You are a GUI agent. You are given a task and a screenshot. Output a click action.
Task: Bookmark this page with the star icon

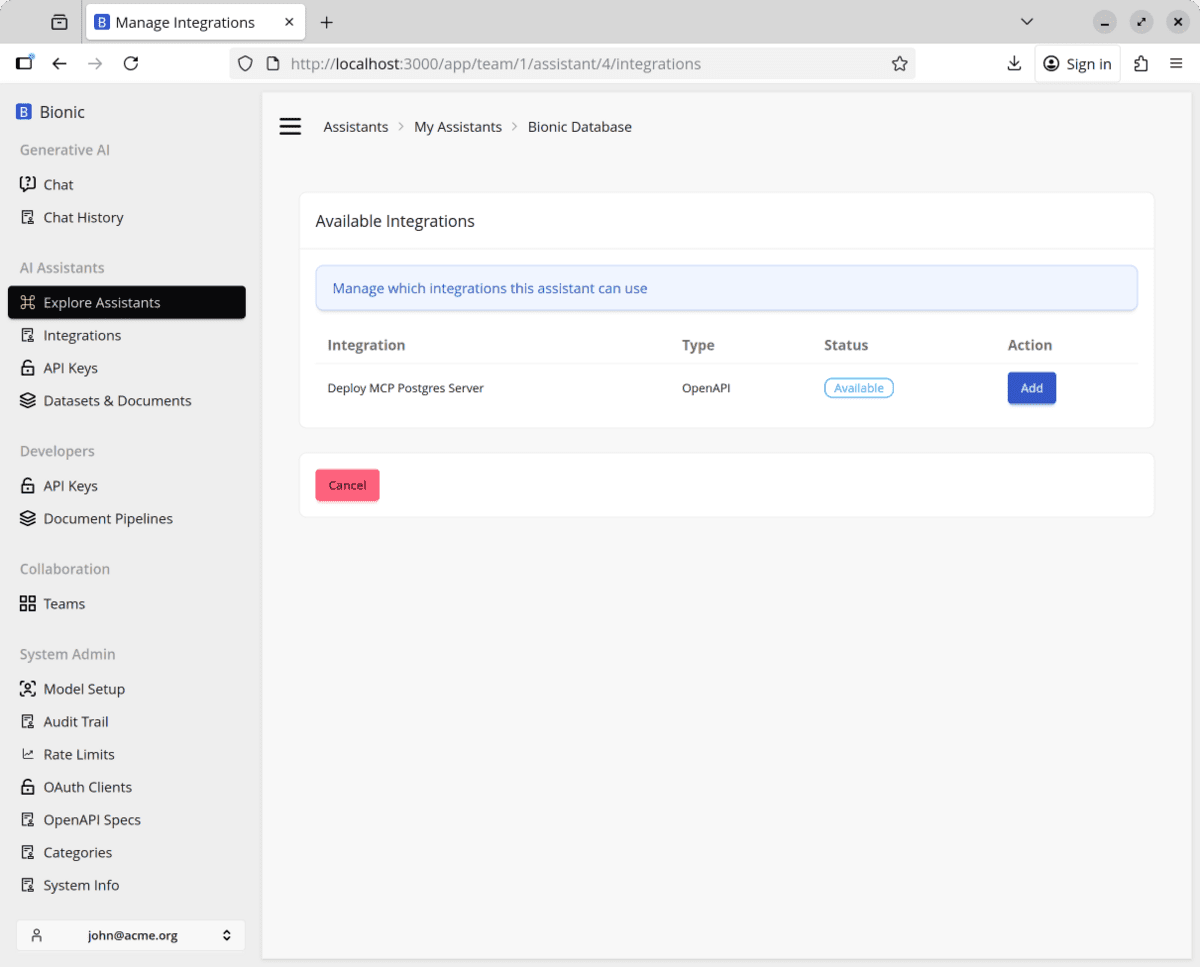click(x=899, y=64)
